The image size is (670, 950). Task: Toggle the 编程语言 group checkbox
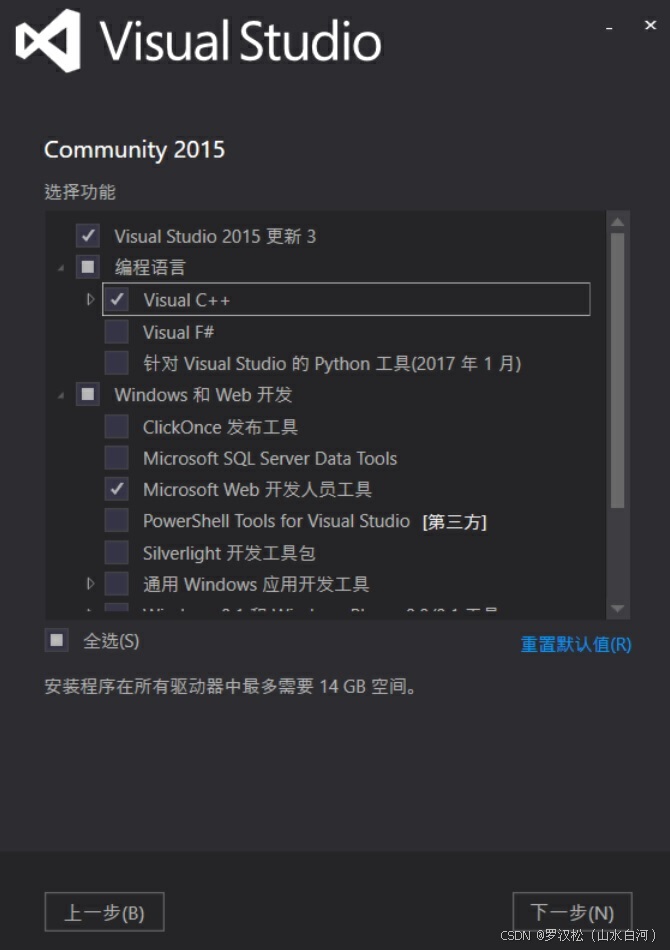point(88,267)
